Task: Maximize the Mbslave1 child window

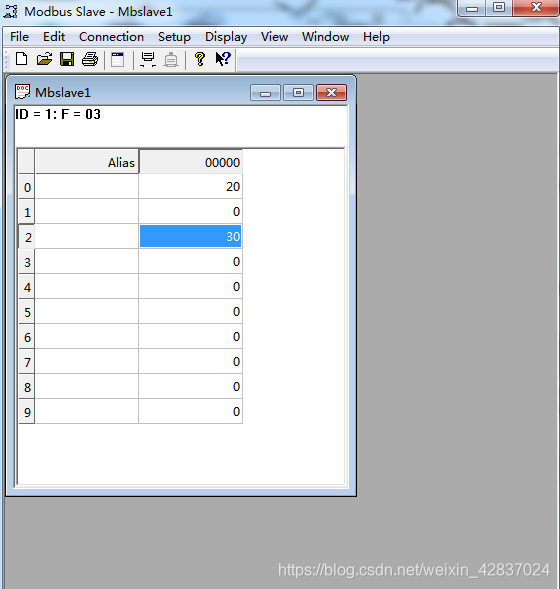Action: click(298, 92)
